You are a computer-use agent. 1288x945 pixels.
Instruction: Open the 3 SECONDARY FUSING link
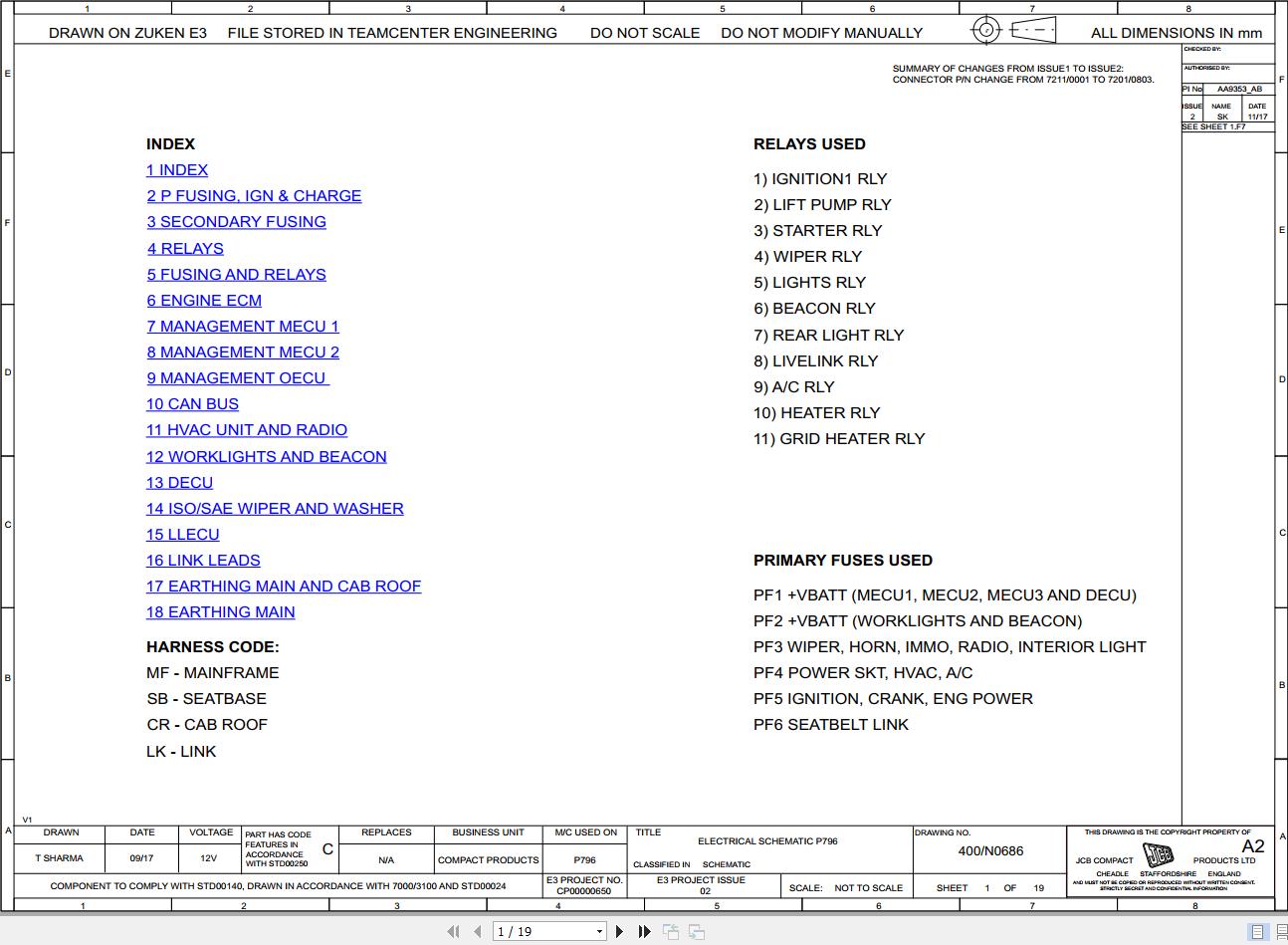tap(236, 222)
